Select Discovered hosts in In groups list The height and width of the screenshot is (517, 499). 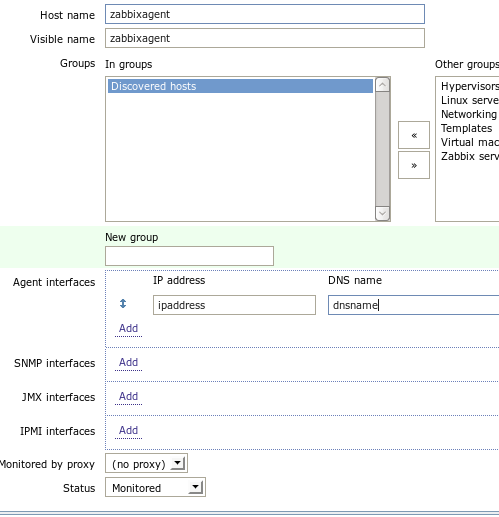[240, 86]
